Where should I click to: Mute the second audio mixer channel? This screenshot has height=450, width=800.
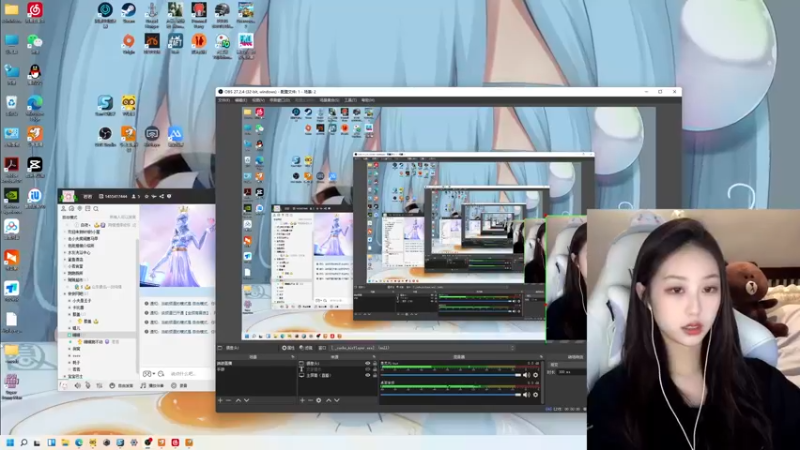526,394
